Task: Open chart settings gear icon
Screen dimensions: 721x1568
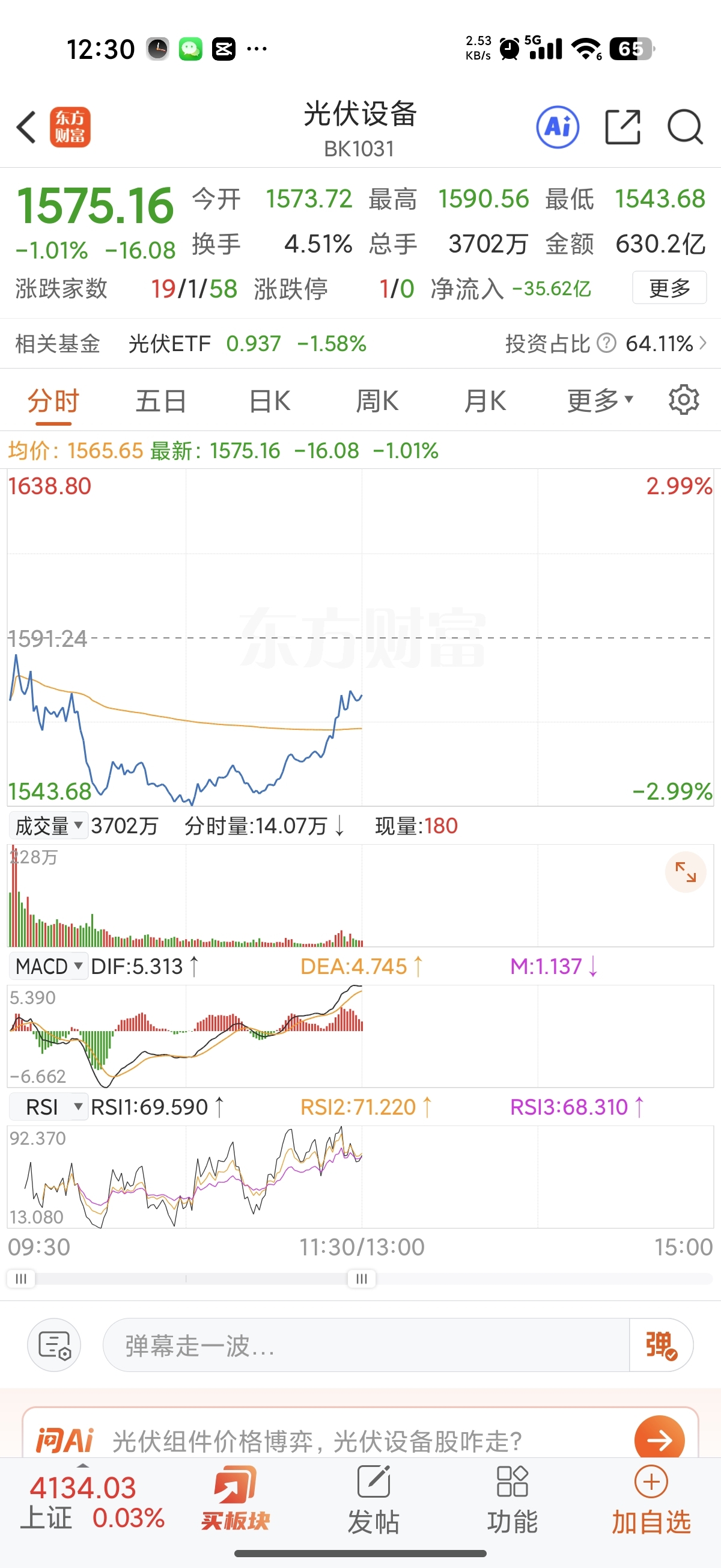Action: [x=684, y=400]
